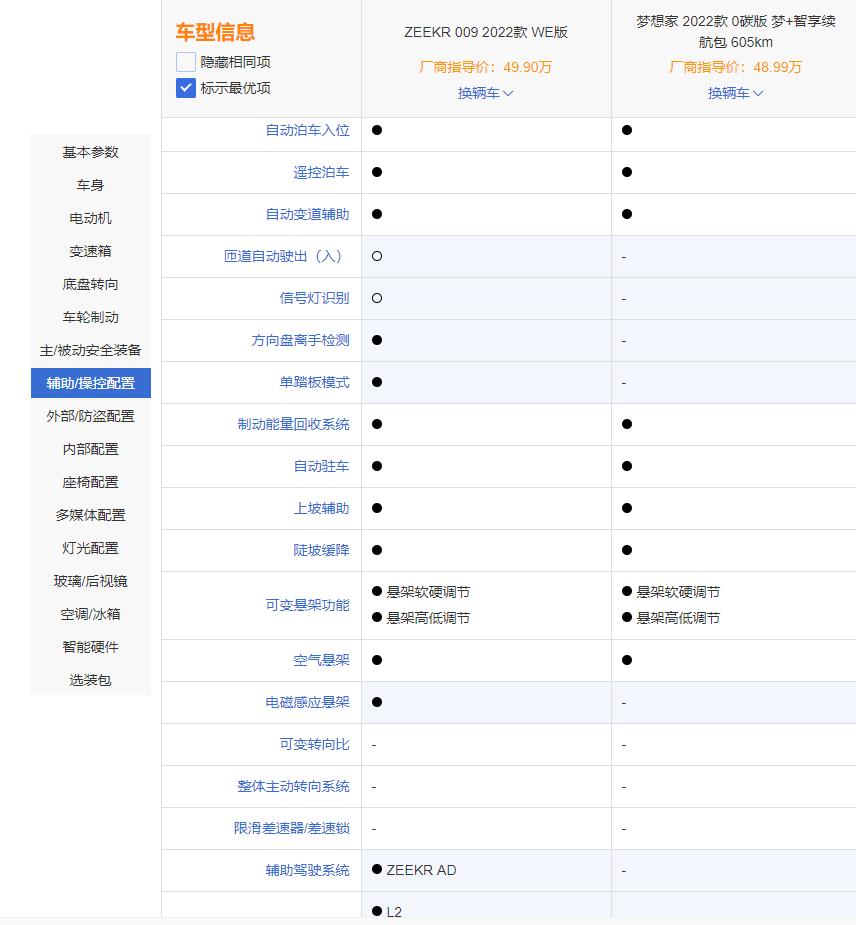Open 换辆车 dropdown under ZEEKR 009
Image resolution: width=856 pixels, height=925 pixels.
coord(486,93)
